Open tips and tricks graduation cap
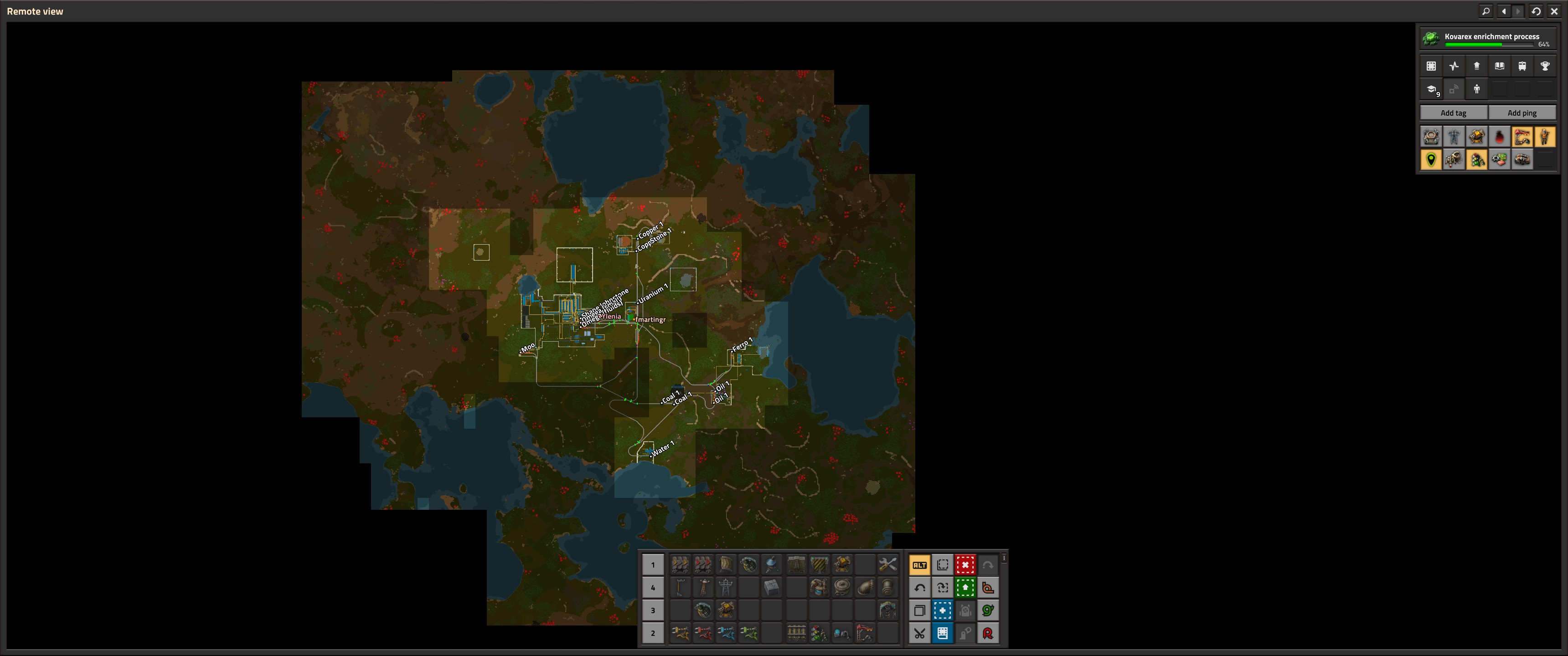Image resolution: width=1568 pixels, height=656 pixels. pyautogui.click(x=1431, y=89)
